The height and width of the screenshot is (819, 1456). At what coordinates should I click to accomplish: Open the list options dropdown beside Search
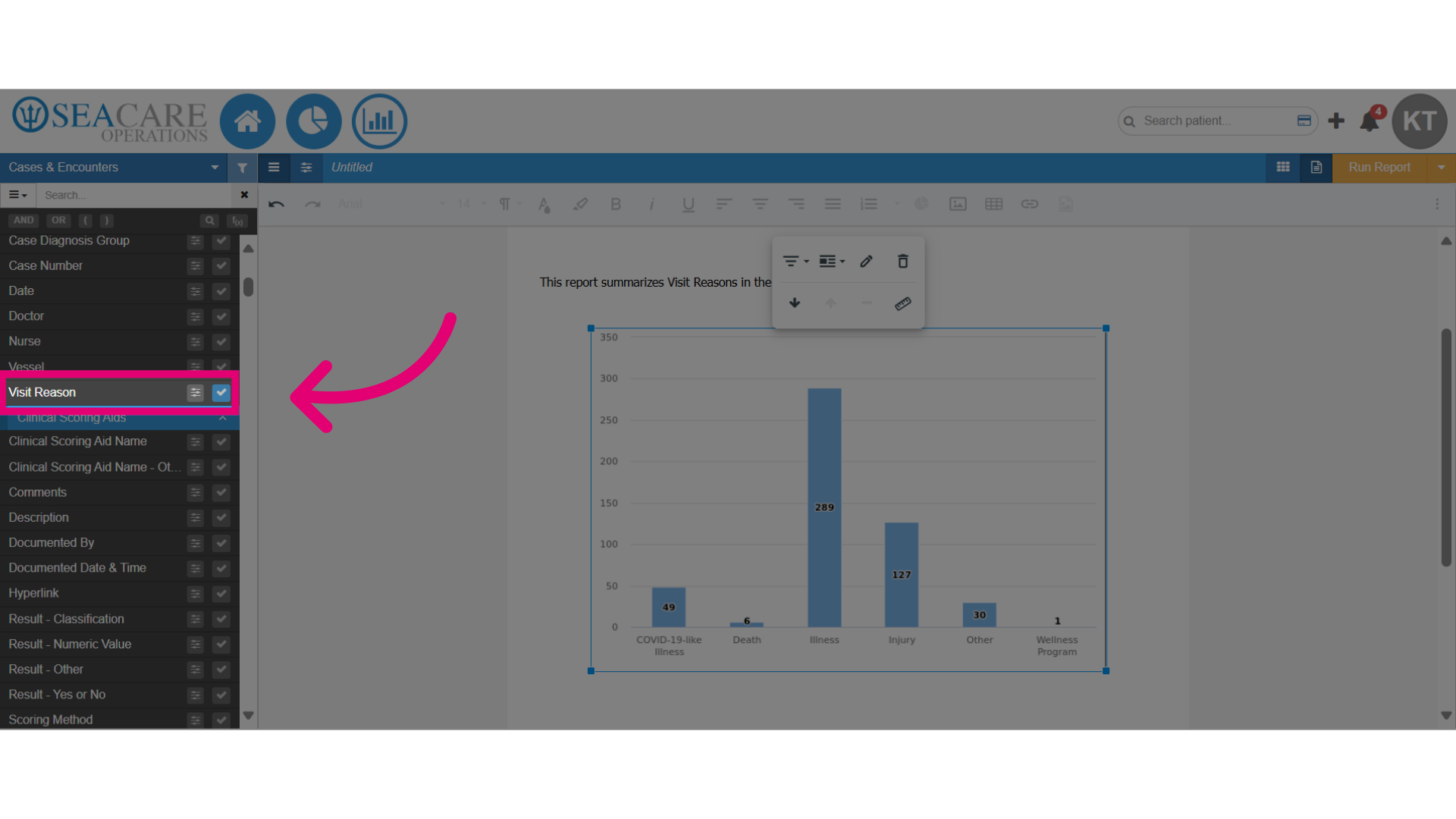tap(18, 195)
